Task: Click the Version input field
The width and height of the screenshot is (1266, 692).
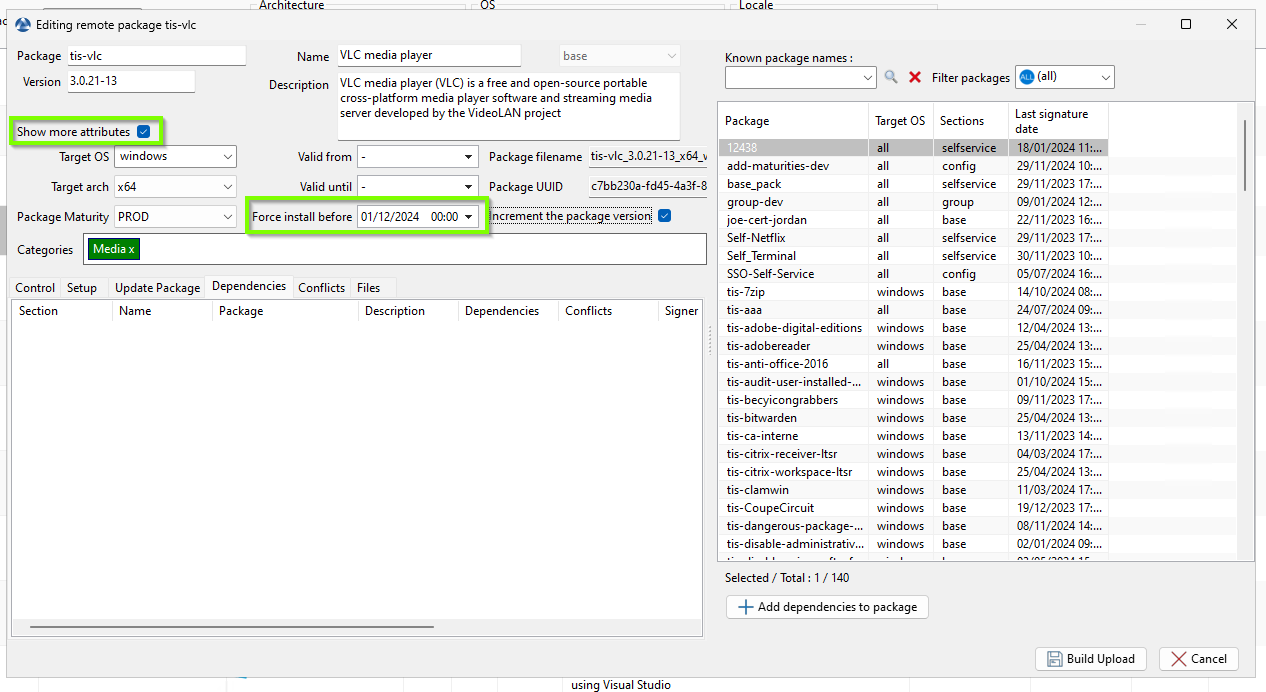Action: point(131,82)
